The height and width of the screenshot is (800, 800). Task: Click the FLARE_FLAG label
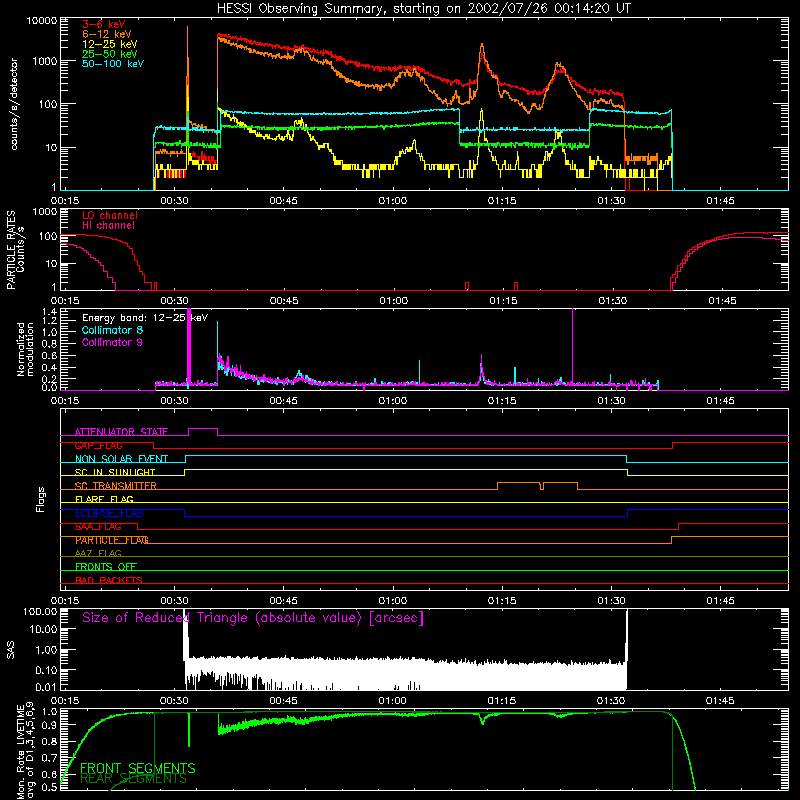(x=104, y=499)
